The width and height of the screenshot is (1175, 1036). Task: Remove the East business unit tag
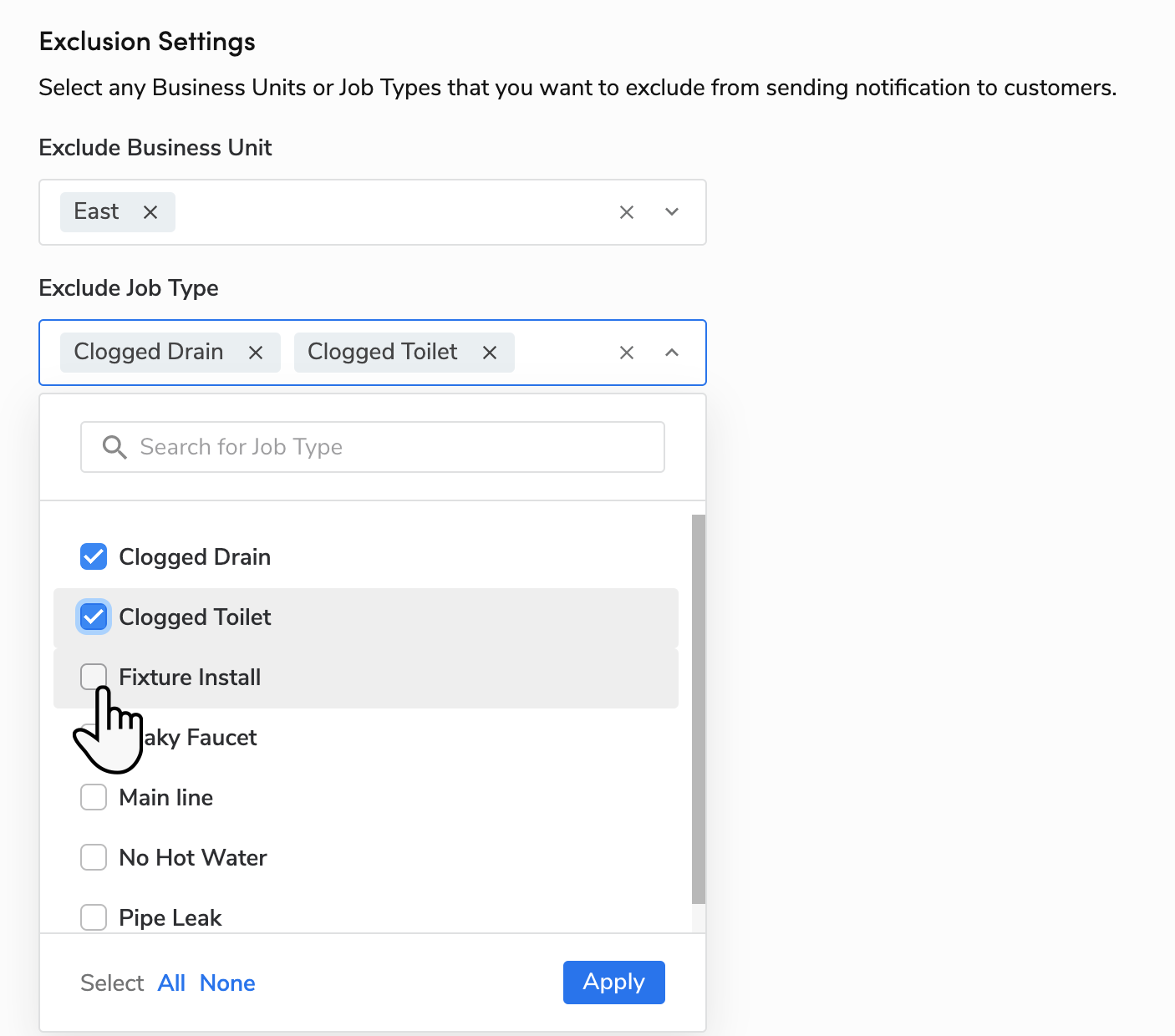pyautogui.click(x=150, y=212)
